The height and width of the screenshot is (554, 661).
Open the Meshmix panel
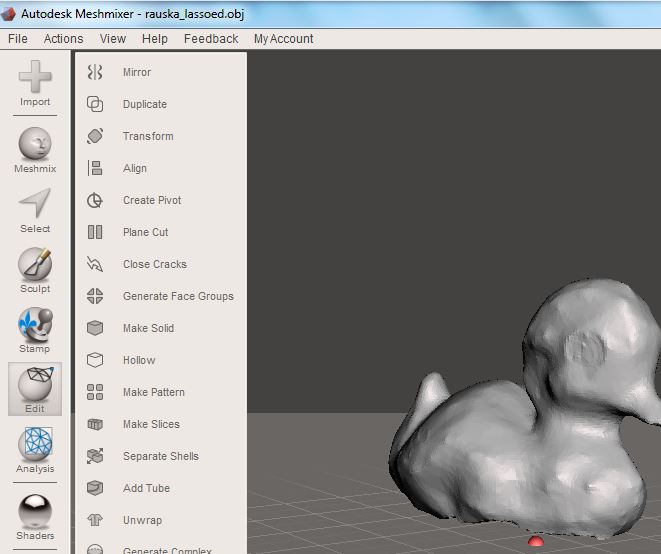click(35, 150)
